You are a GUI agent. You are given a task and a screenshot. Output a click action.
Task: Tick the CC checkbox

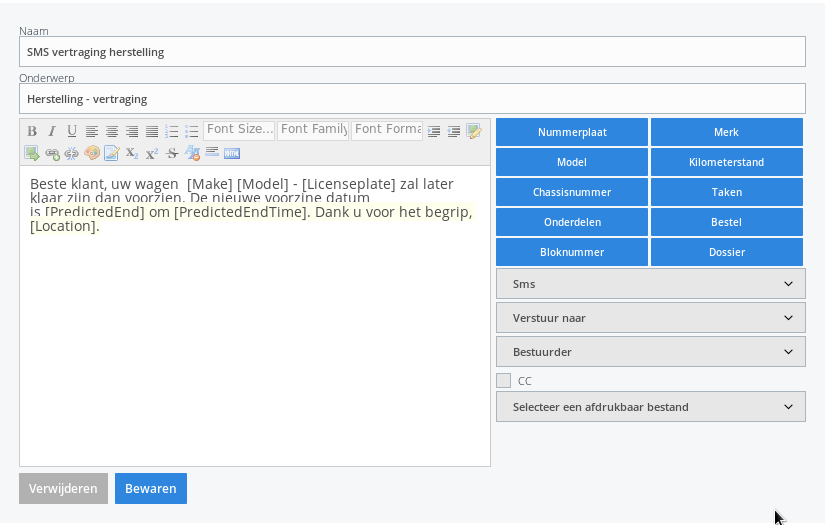click(x=503, y=381)
